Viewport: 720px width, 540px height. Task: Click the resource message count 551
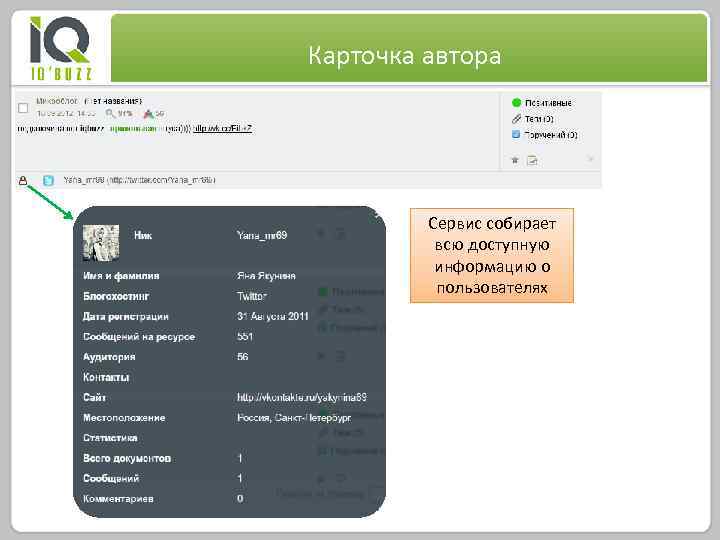(x=245, y=337)
